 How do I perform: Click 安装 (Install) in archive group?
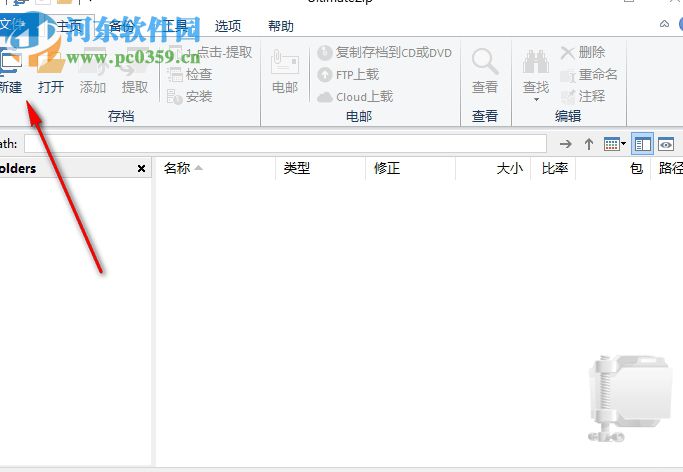190,96
